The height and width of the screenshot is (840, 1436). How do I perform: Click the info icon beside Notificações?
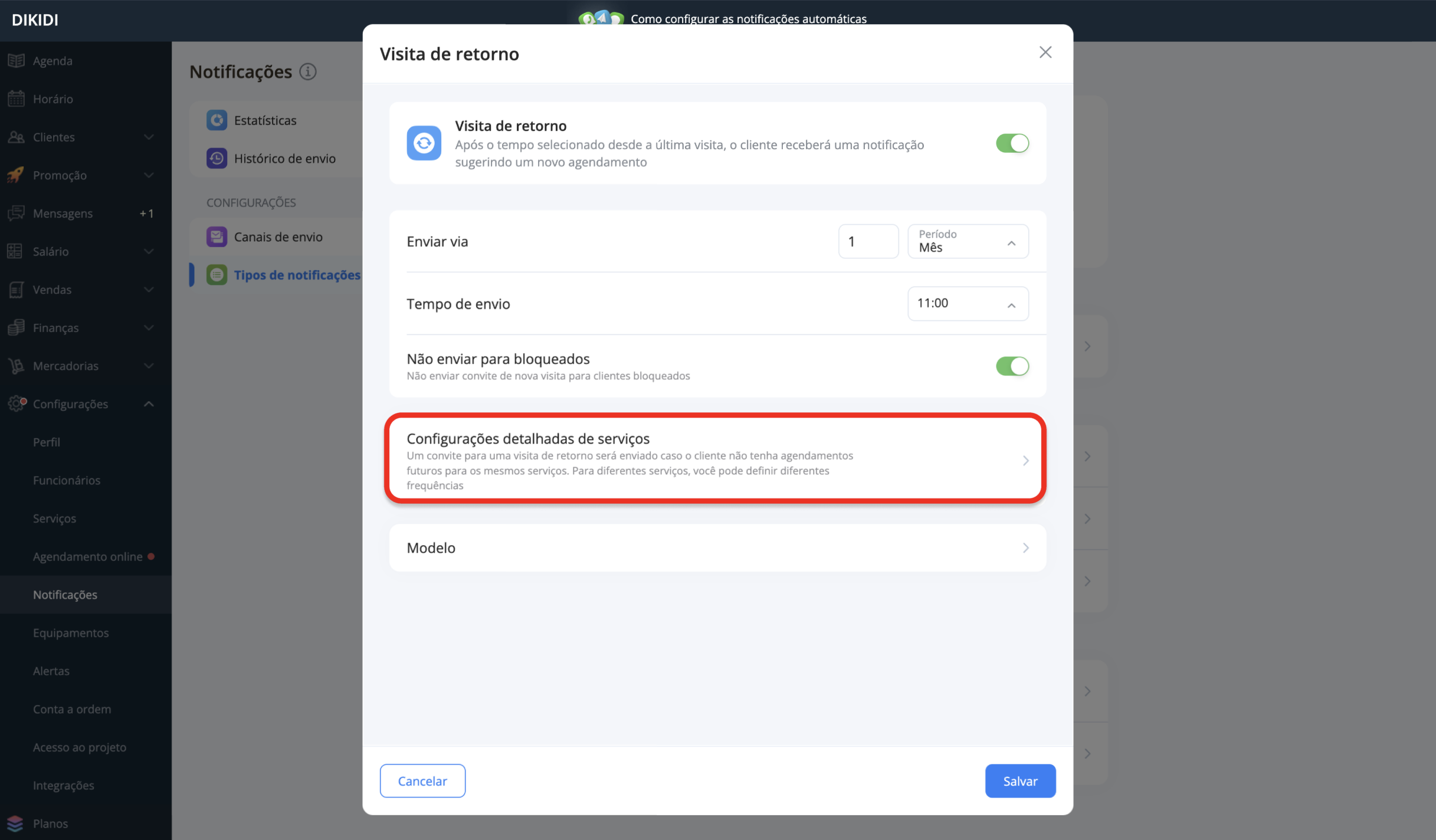coord(308,71)
